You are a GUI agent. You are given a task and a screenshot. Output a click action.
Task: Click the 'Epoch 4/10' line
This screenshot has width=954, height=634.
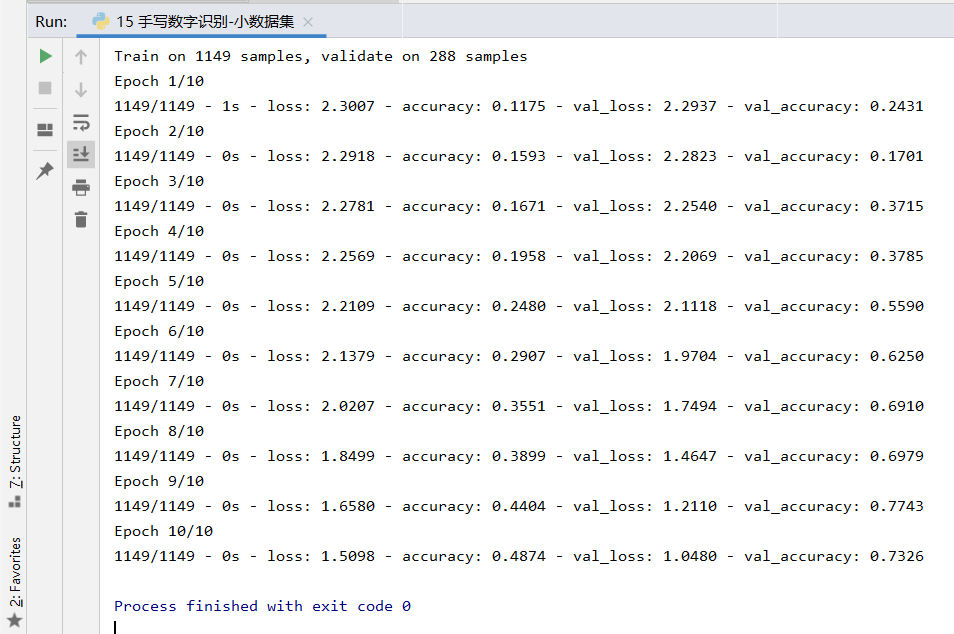tap(159, 232)
